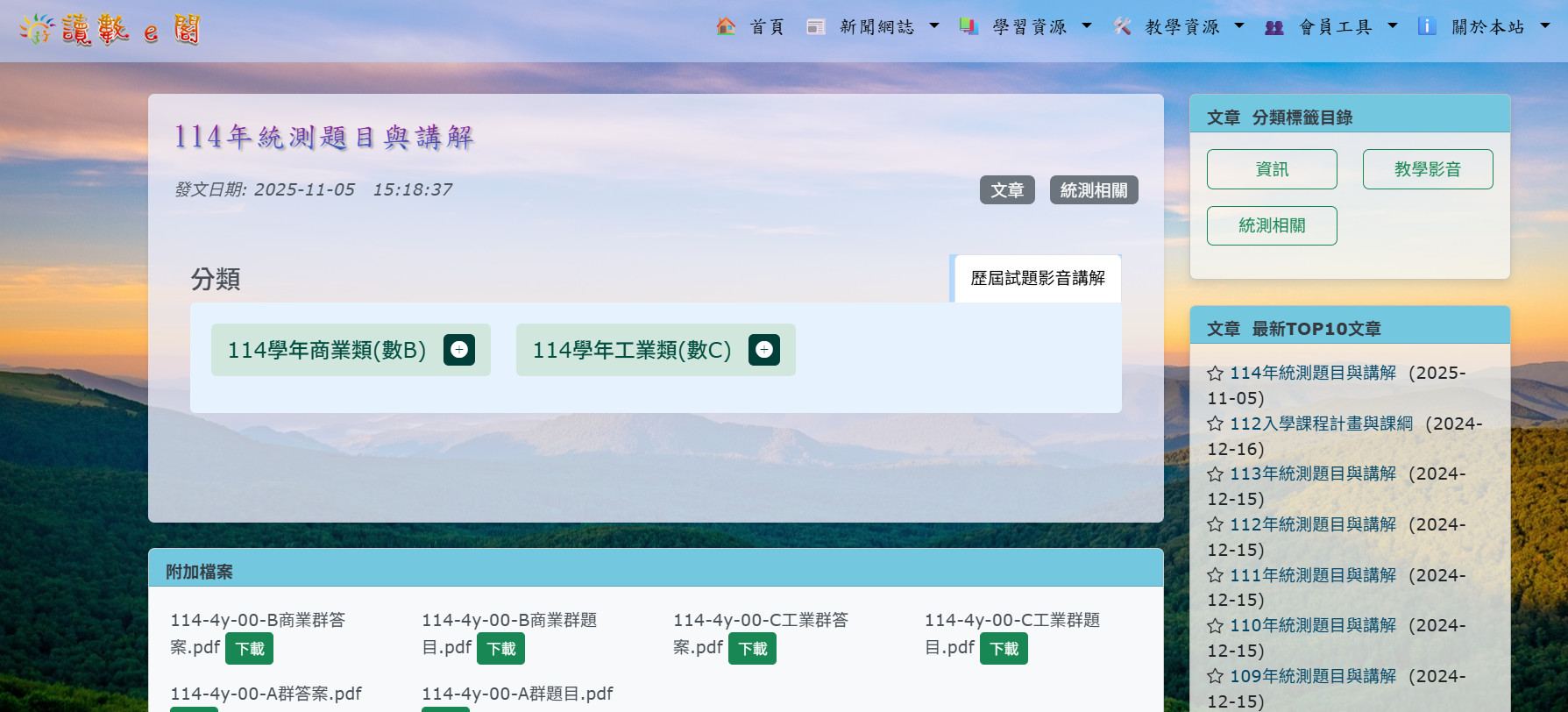Click the books icon beside 學習資源
1568x712 pixels.
(968, 26)
